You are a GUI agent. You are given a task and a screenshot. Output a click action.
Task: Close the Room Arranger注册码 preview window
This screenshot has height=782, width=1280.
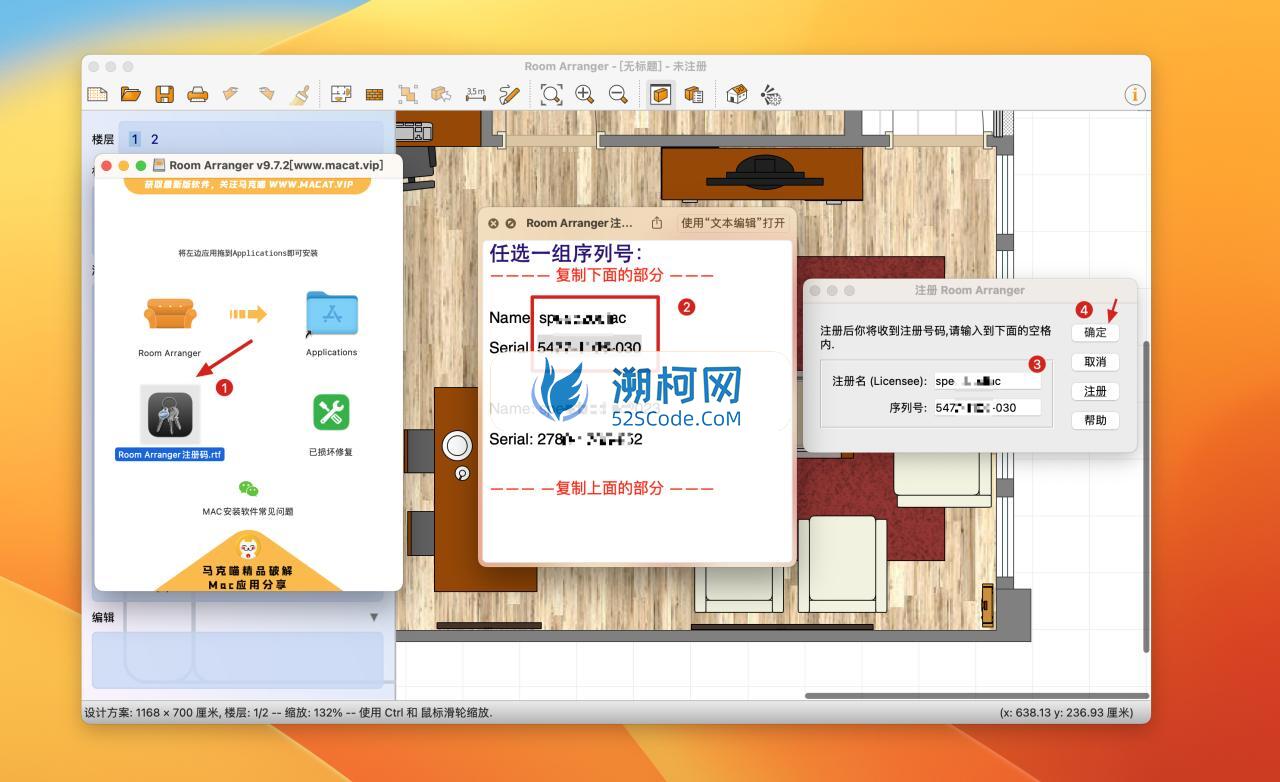[493, 223]
